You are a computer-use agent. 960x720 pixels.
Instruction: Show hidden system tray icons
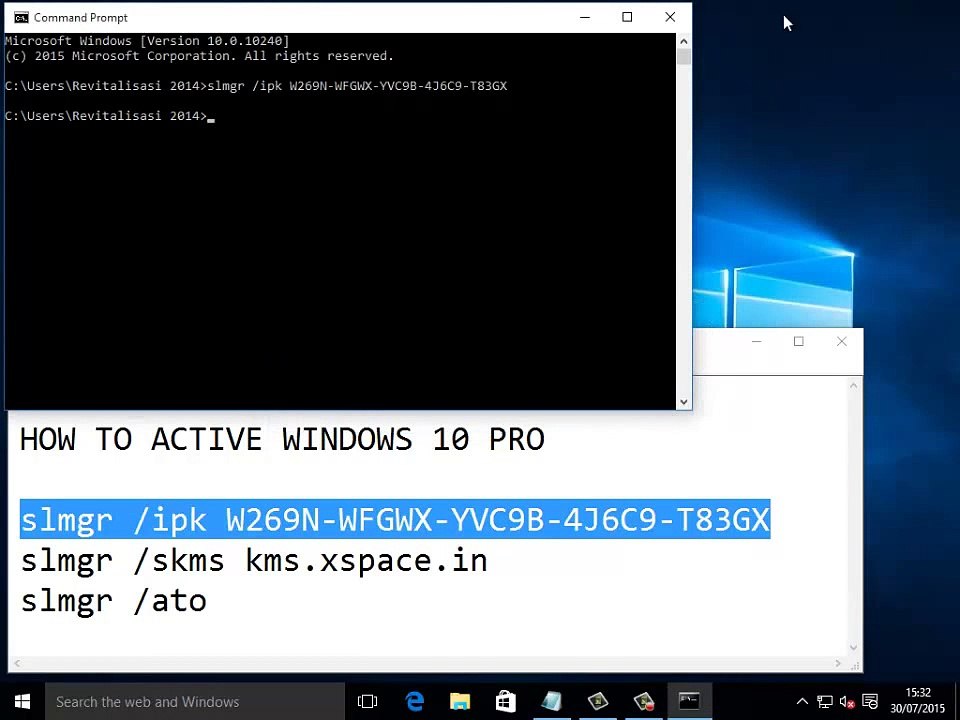point(802,702)
